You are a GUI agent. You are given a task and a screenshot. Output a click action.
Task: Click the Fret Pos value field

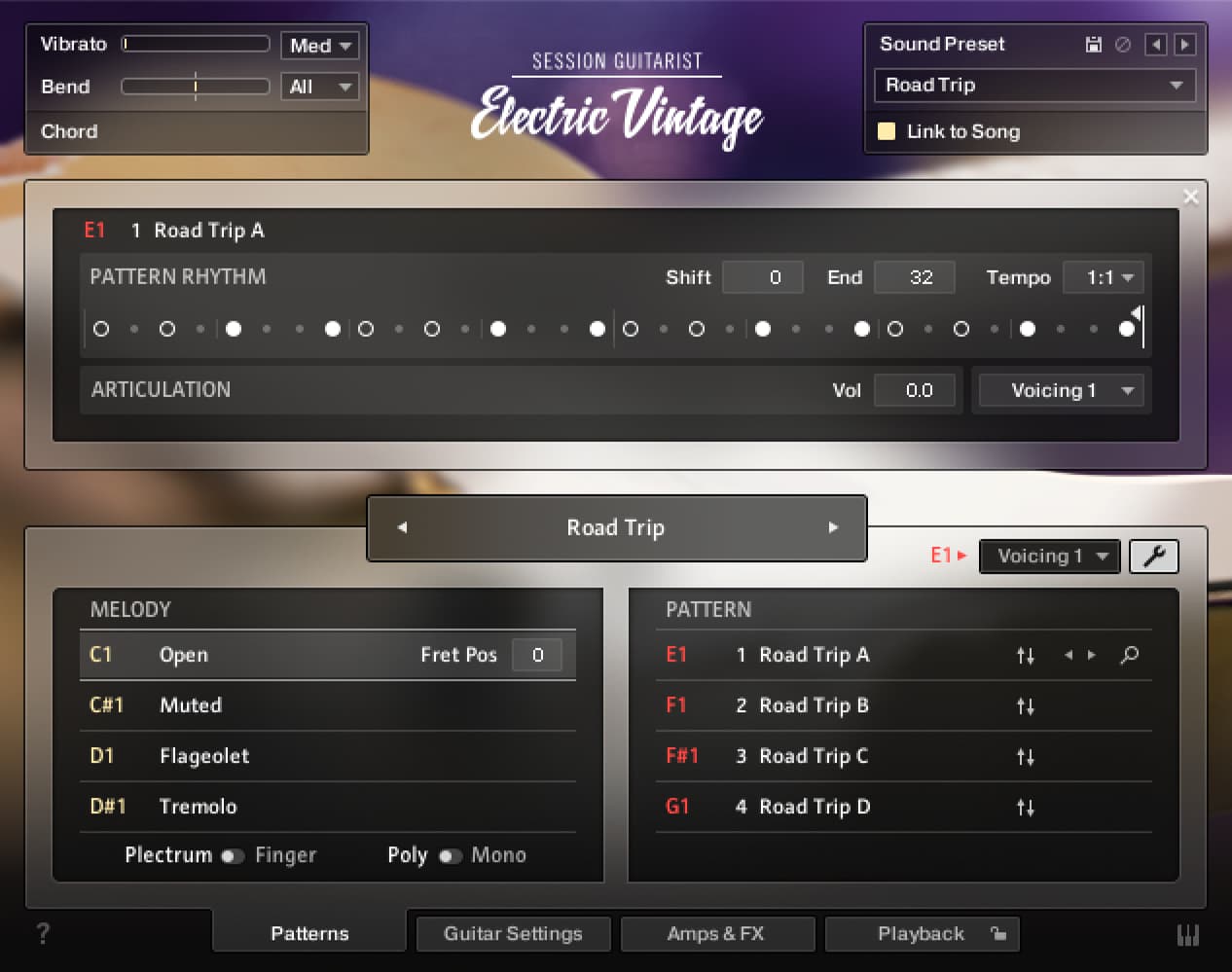[537, 655]
